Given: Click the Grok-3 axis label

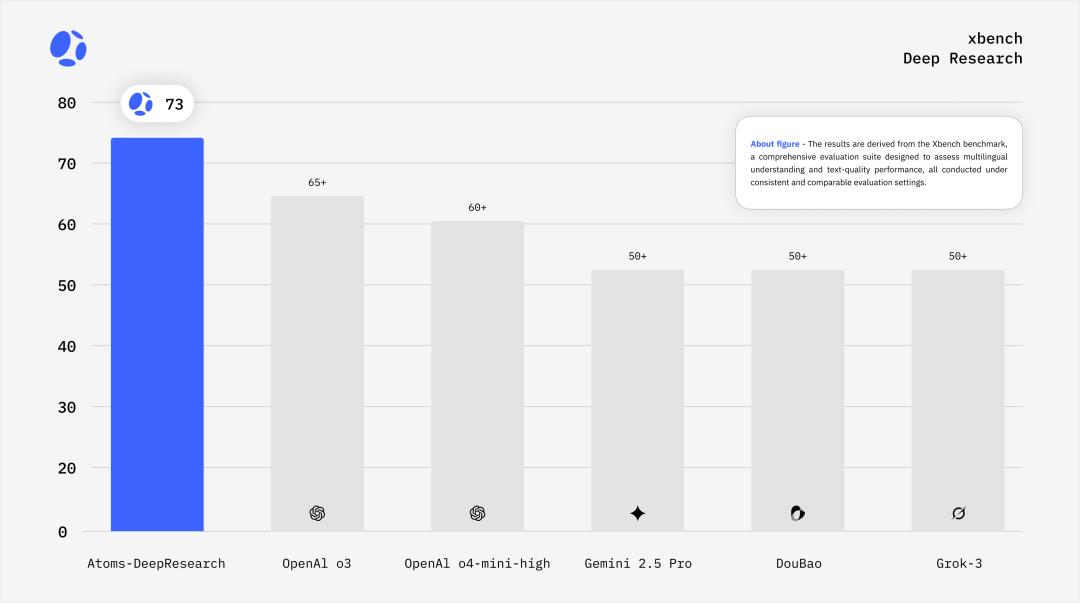Looking at the screenshot, I should point(958,563).
